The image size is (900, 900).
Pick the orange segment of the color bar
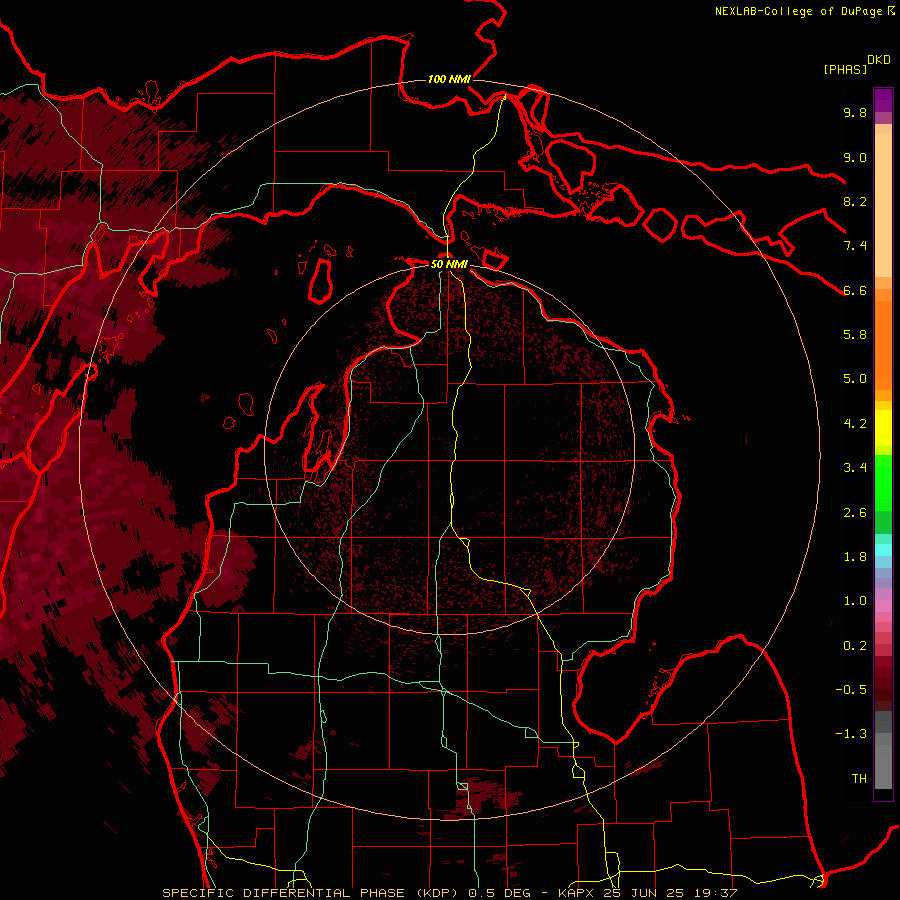(883, 346)
